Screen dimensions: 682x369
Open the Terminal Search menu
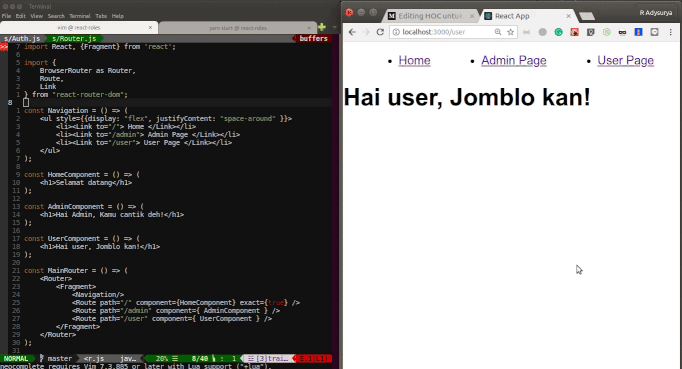click(x=56, y=16)
